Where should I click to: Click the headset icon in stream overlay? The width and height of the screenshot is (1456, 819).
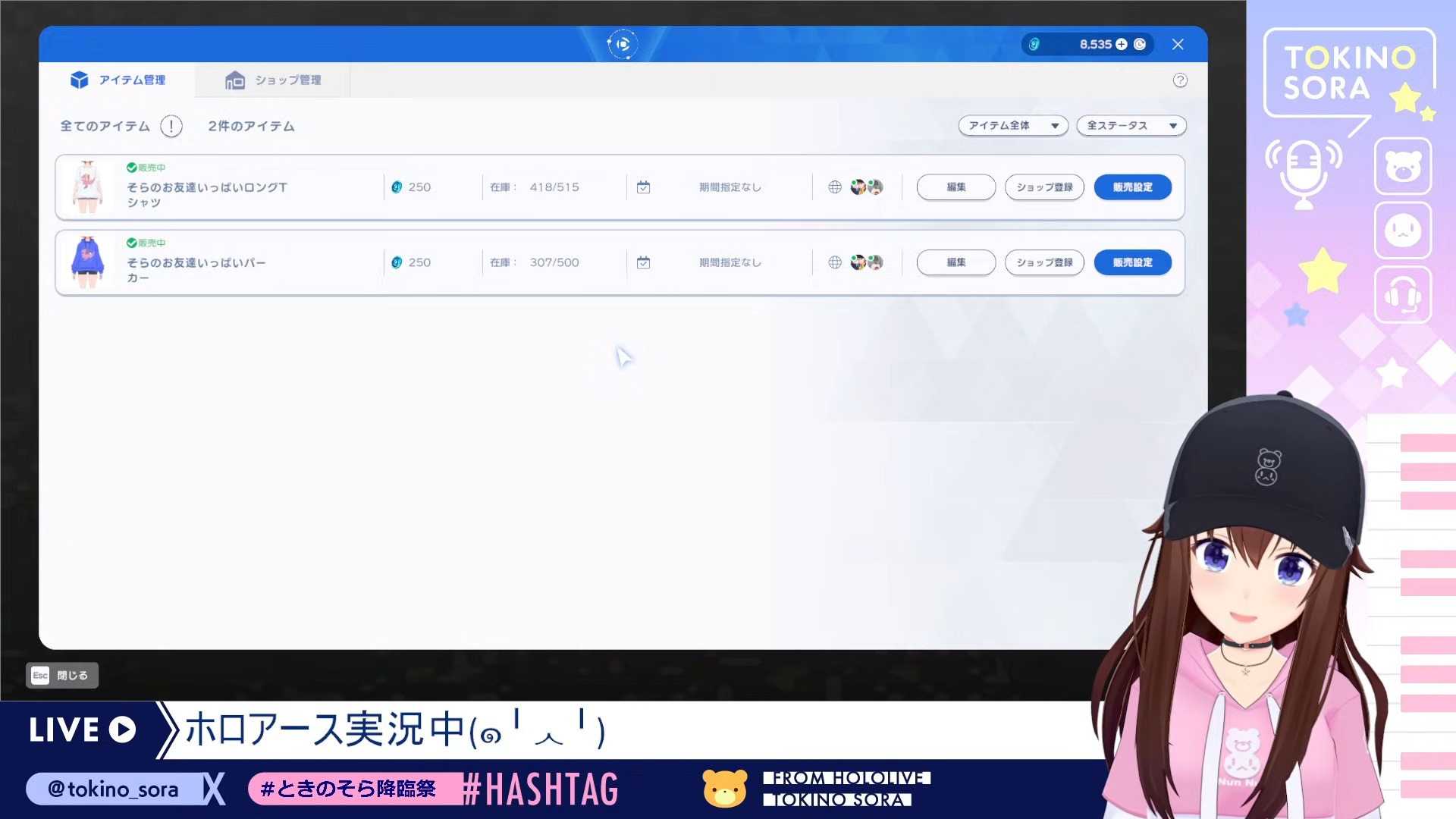click(x=1403, y=295)
